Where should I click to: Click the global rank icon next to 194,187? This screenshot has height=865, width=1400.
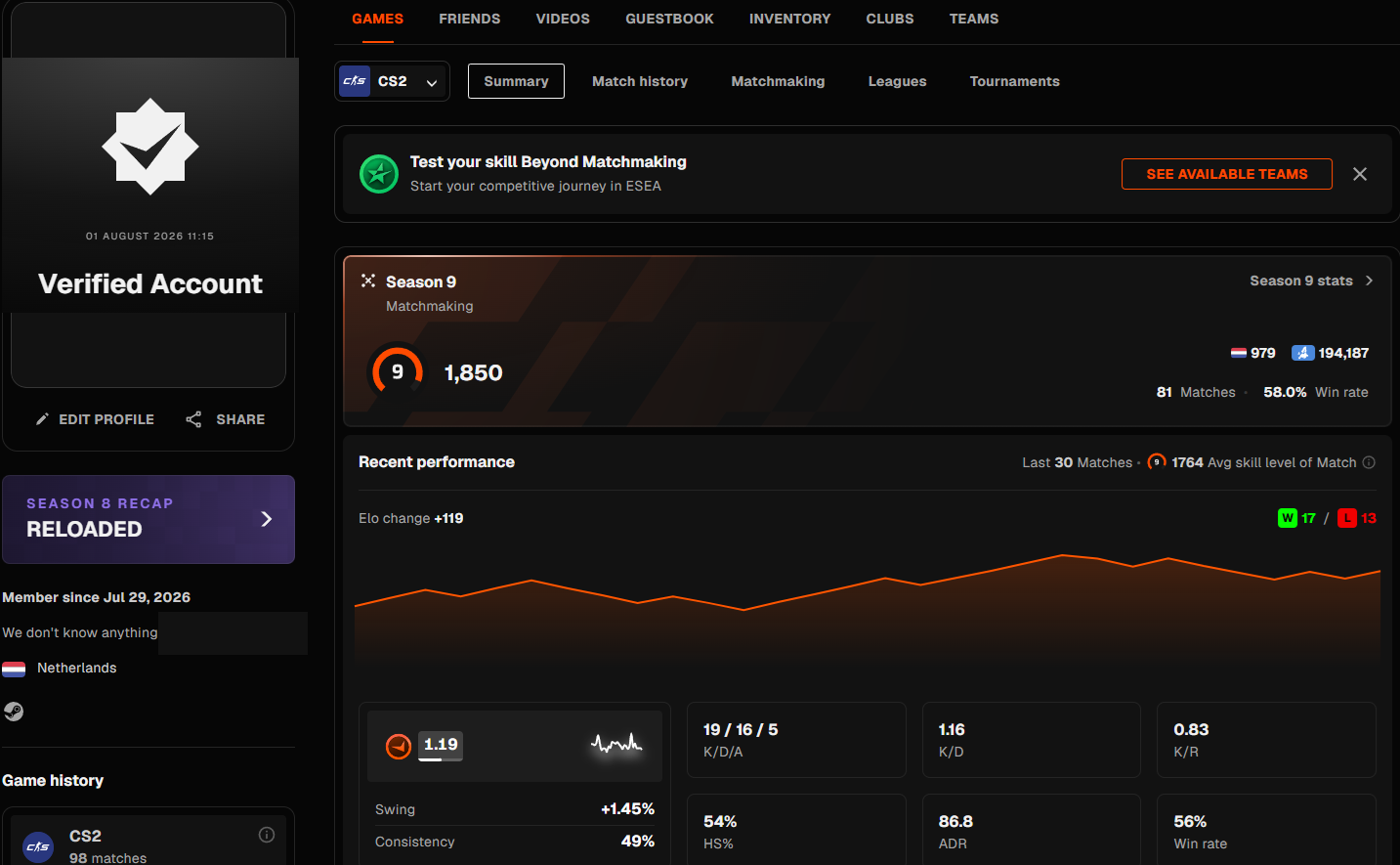(x=1302, y=353)
